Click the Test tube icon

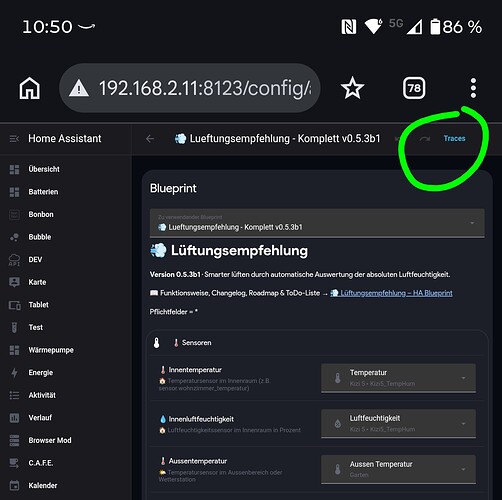tap(14, 327)
